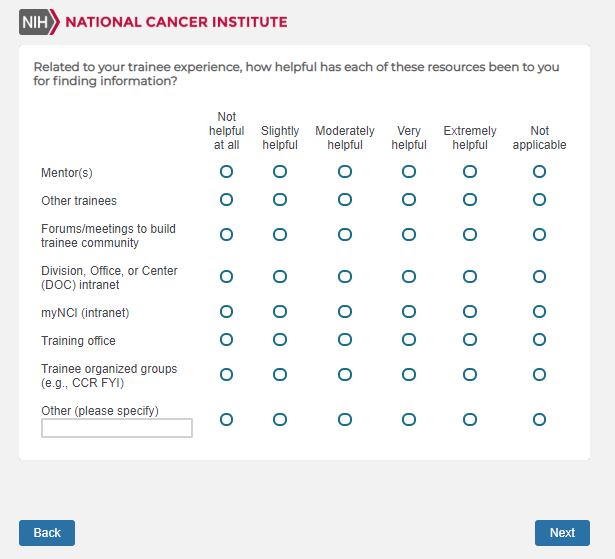This screenshot has width=615, height=559.
Task: Select Not helpful at all for Mentor(s)
Action: [226, 172]
